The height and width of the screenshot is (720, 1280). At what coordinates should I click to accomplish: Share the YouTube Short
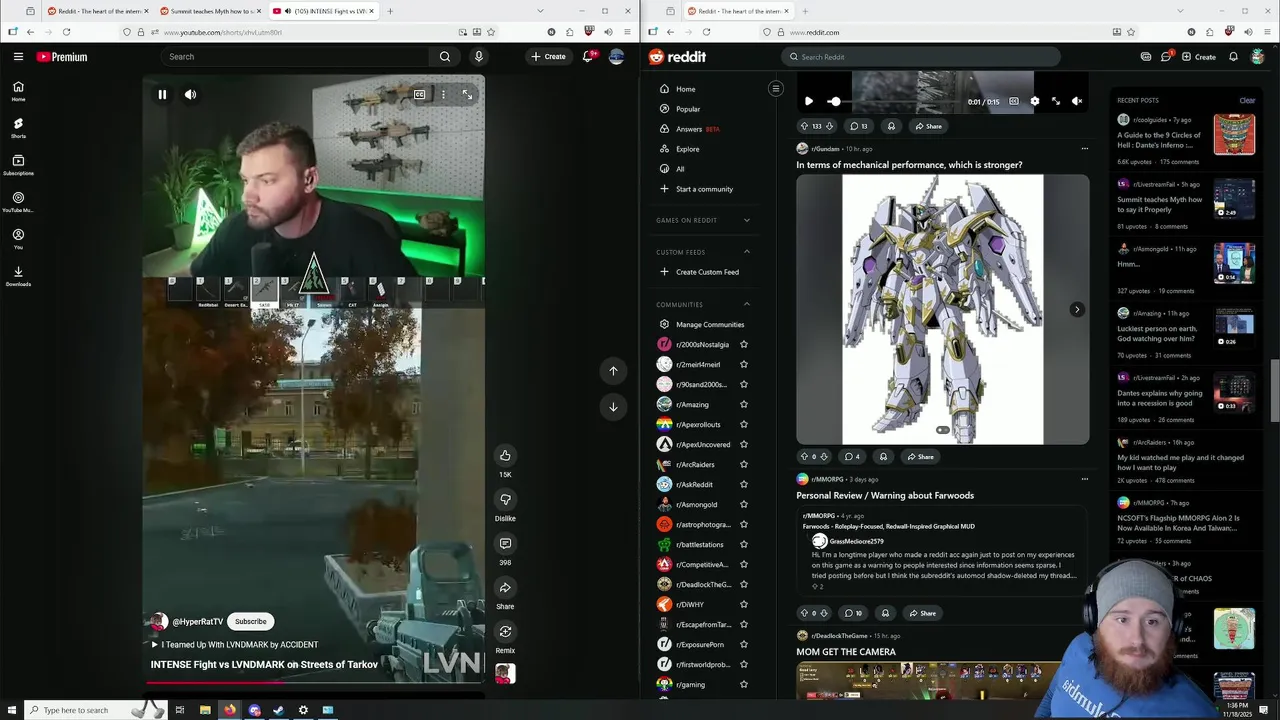(505, 587)
